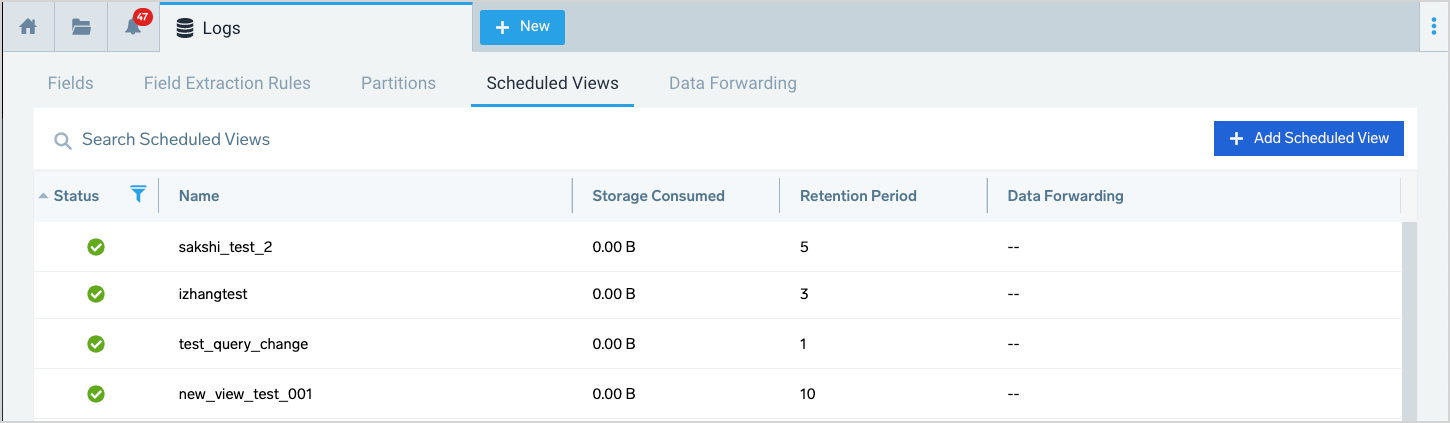The width and height of the screenshot is (1450, 423).
Task: Open the Data Forwarding tab
Action: point(732,83)
